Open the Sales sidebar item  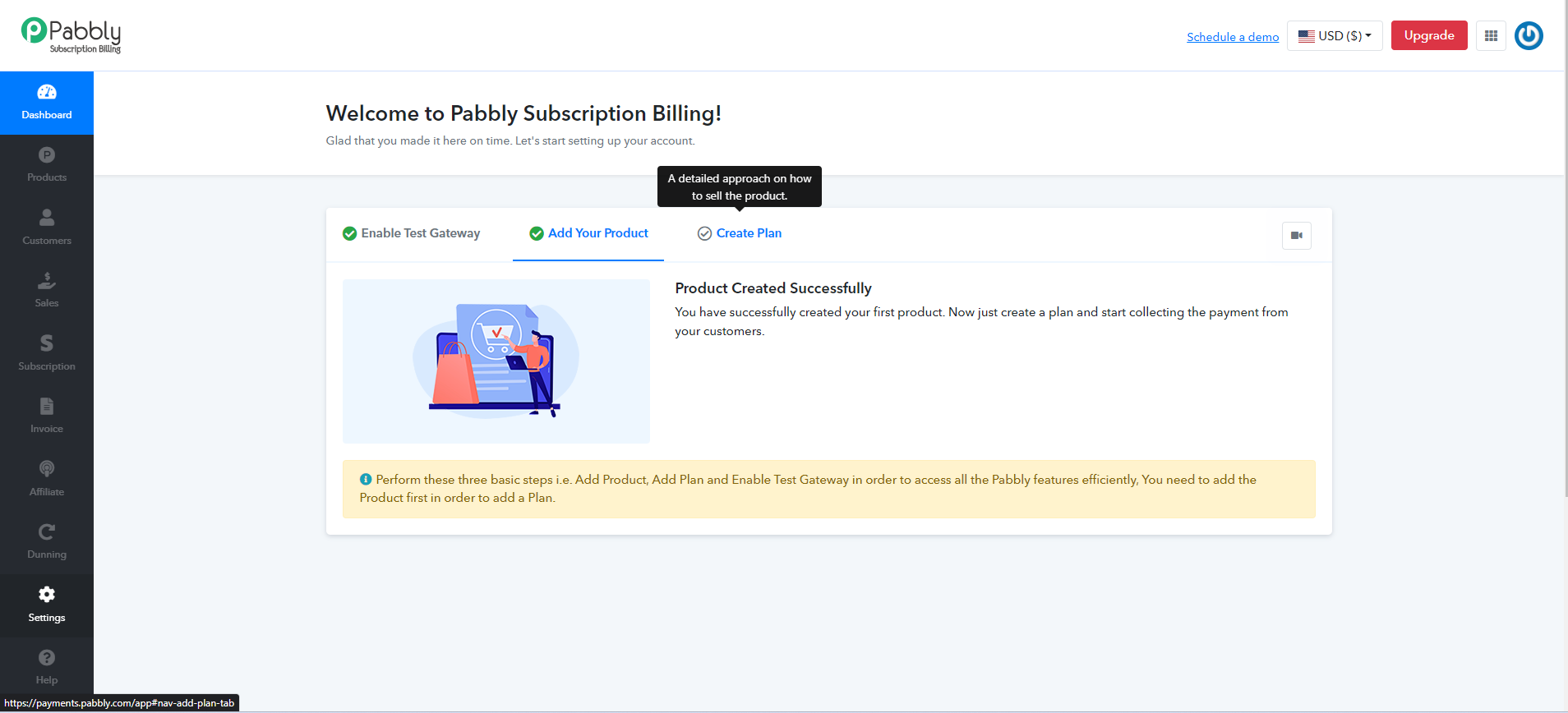tap(47, 291)
